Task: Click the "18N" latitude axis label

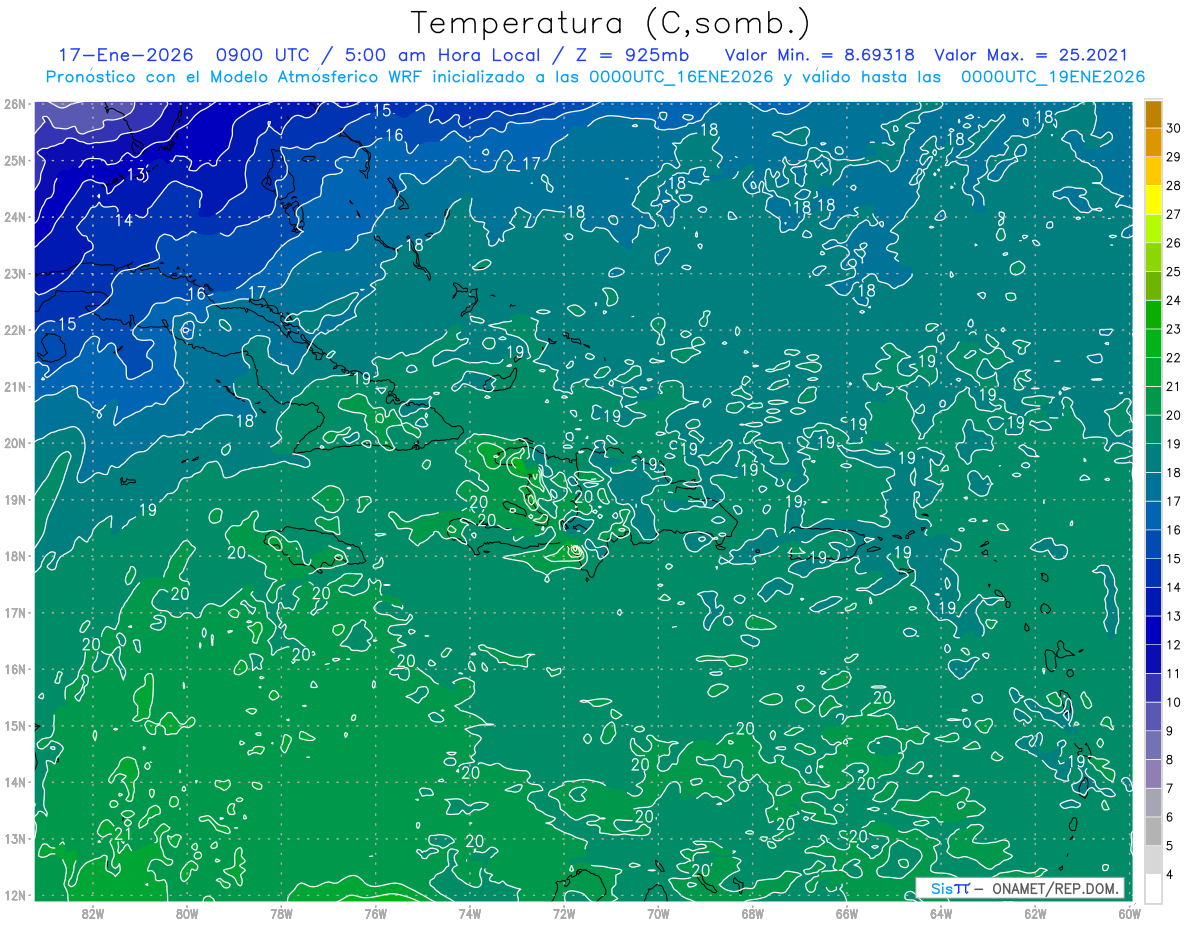Action: click(14, 556)
